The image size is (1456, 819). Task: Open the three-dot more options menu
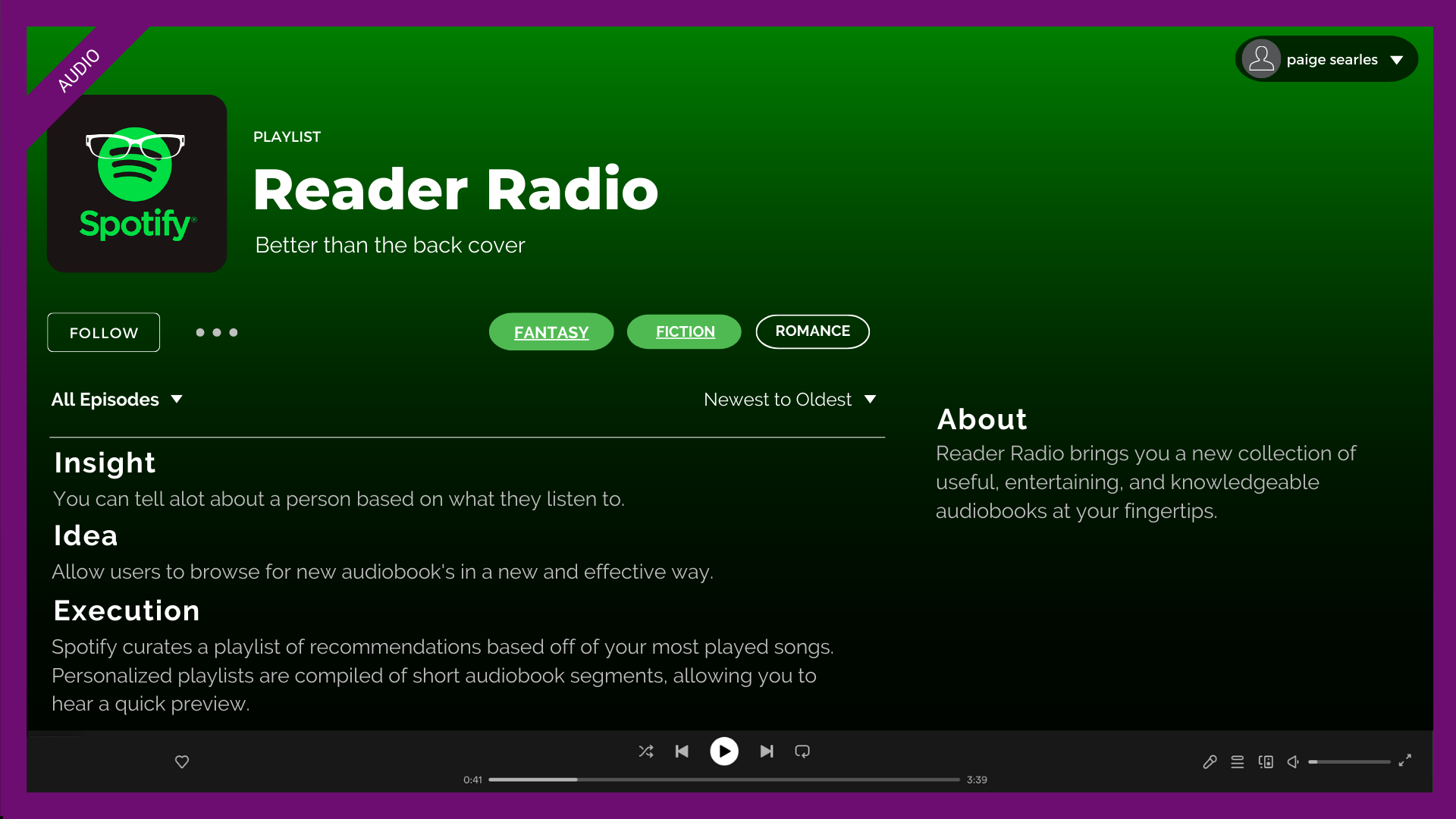click(217, 332)
